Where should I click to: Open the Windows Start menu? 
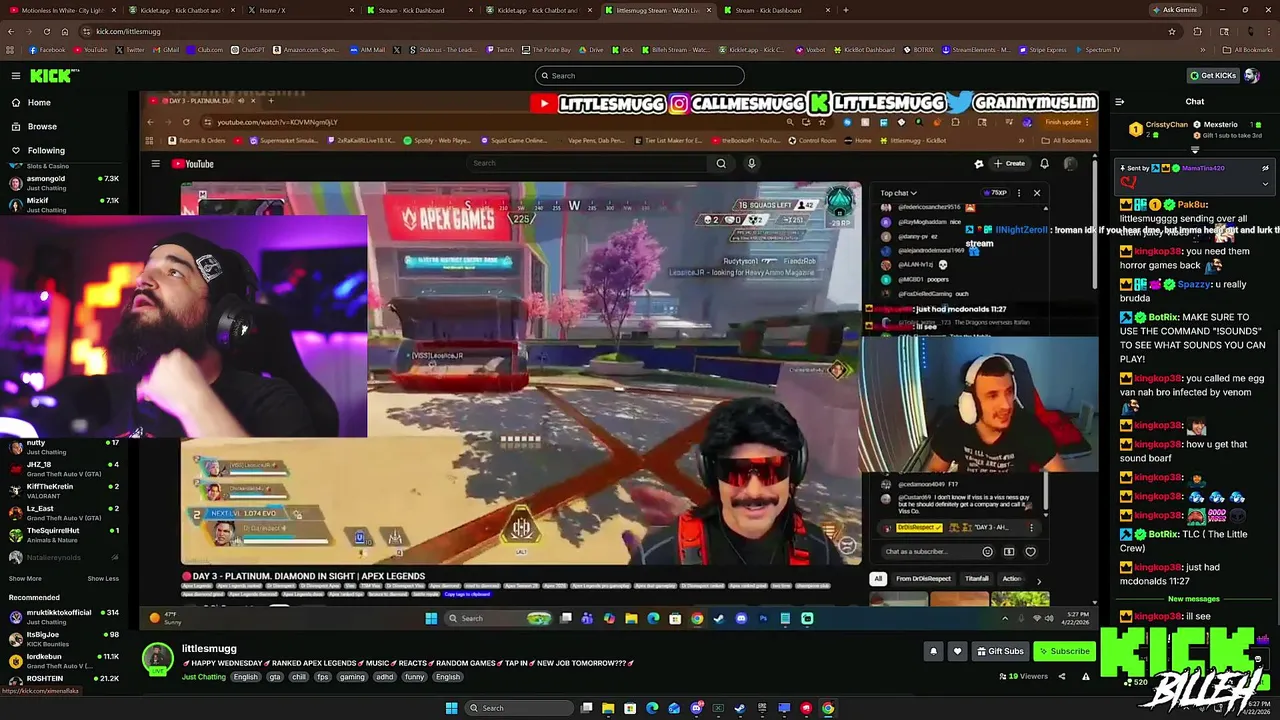451,708
